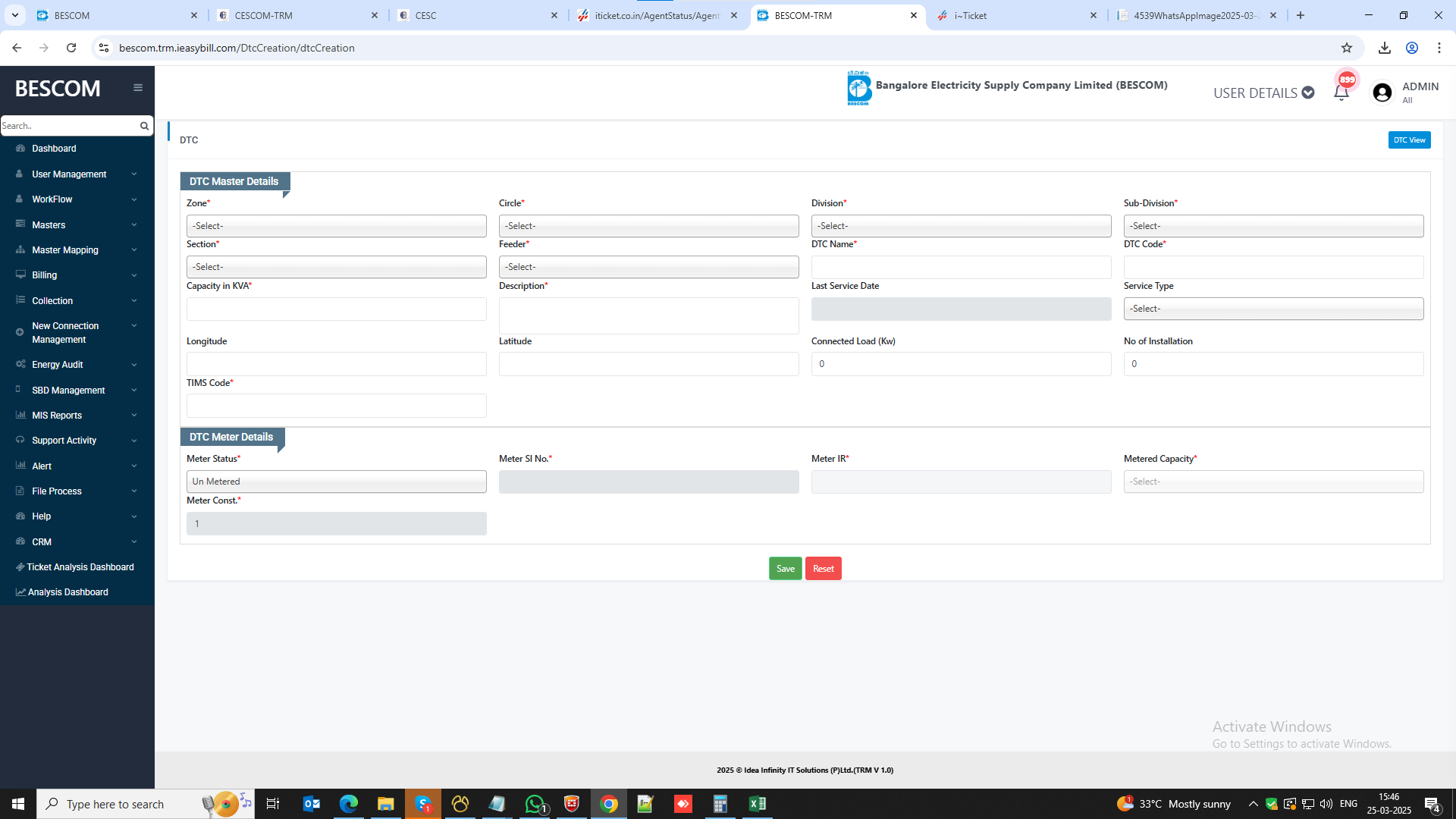Viewport: 1456px width, 819px height.
Task: Switch to the i~Ticket browser tab
Action: click(x=1018, y=15)
